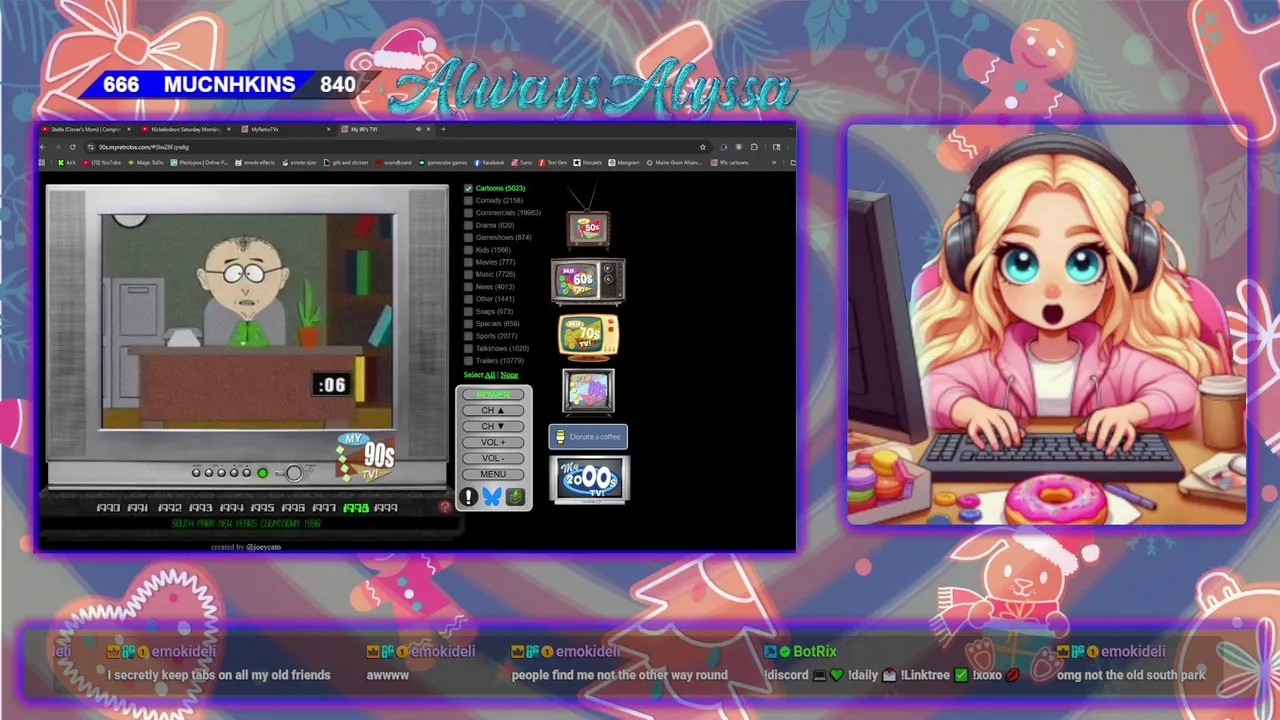Click the MENU button on remote
Viewport: 1280px width, 720px height.
(493, 474)
